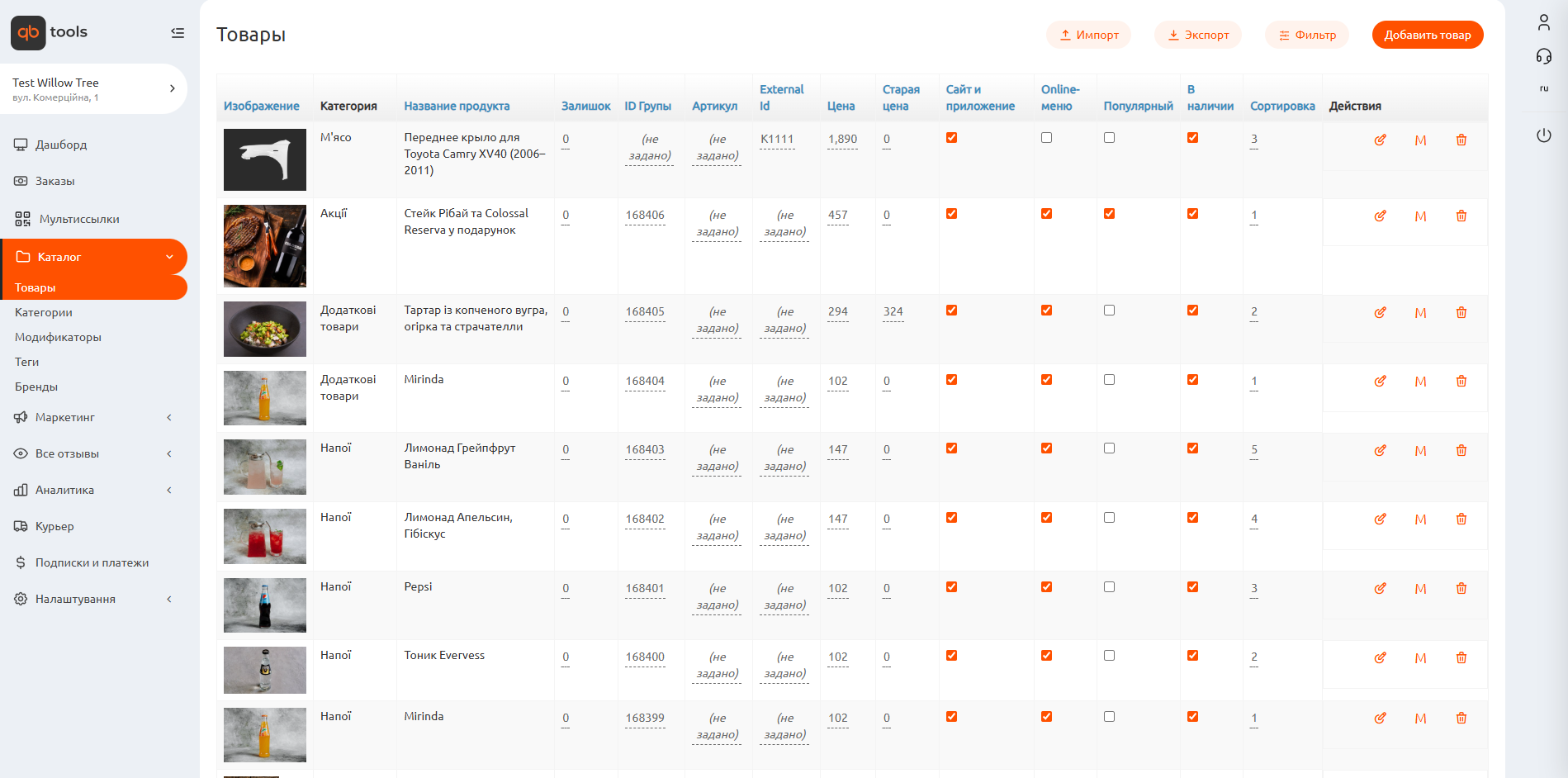The height and width of the screenshot is (778, 1568).
Task: Edit the Toyota Camry wing product
Action: [x=1380, y=140]
